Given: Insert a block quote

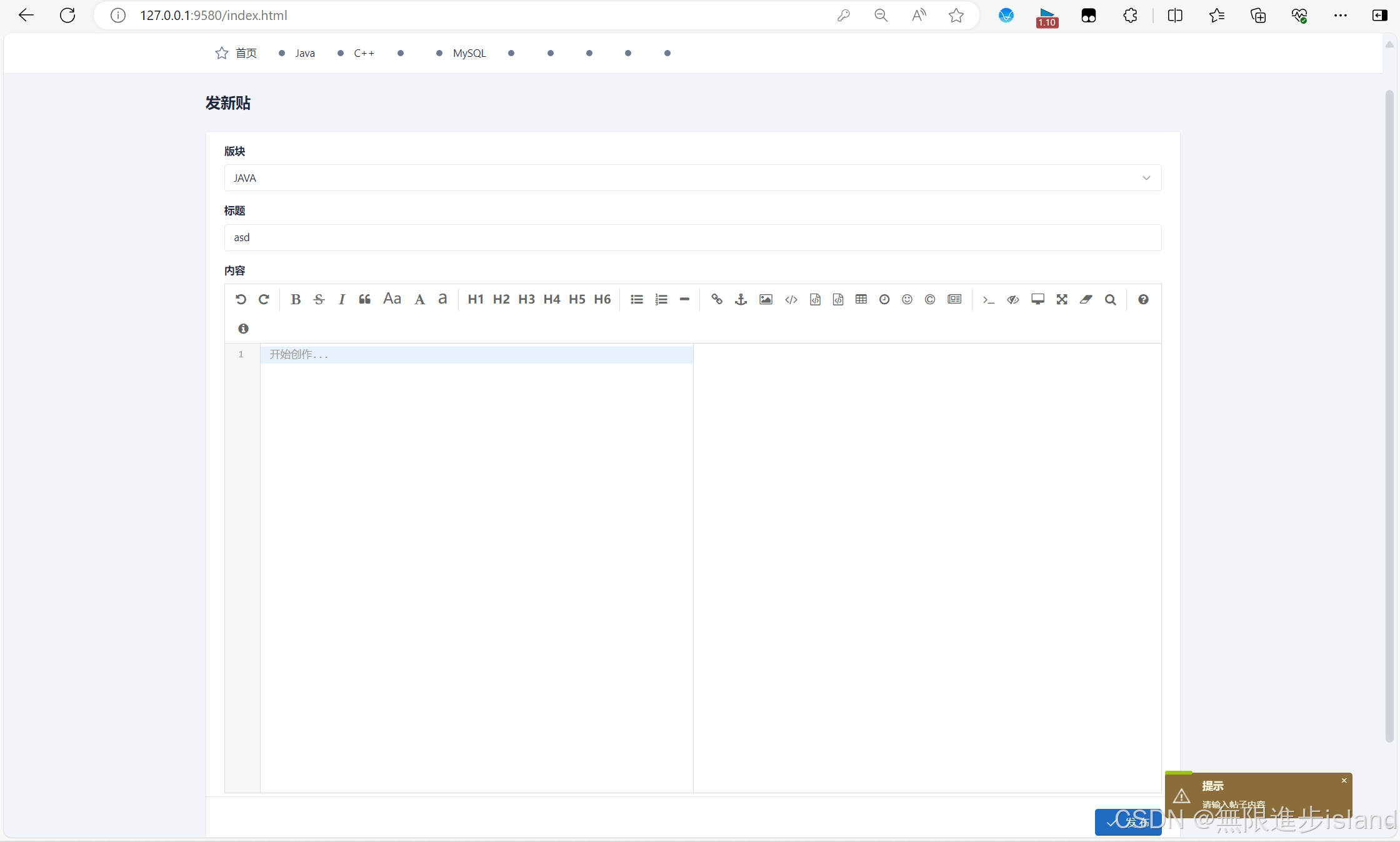Looking at the screenshot, I should (365, 299).
